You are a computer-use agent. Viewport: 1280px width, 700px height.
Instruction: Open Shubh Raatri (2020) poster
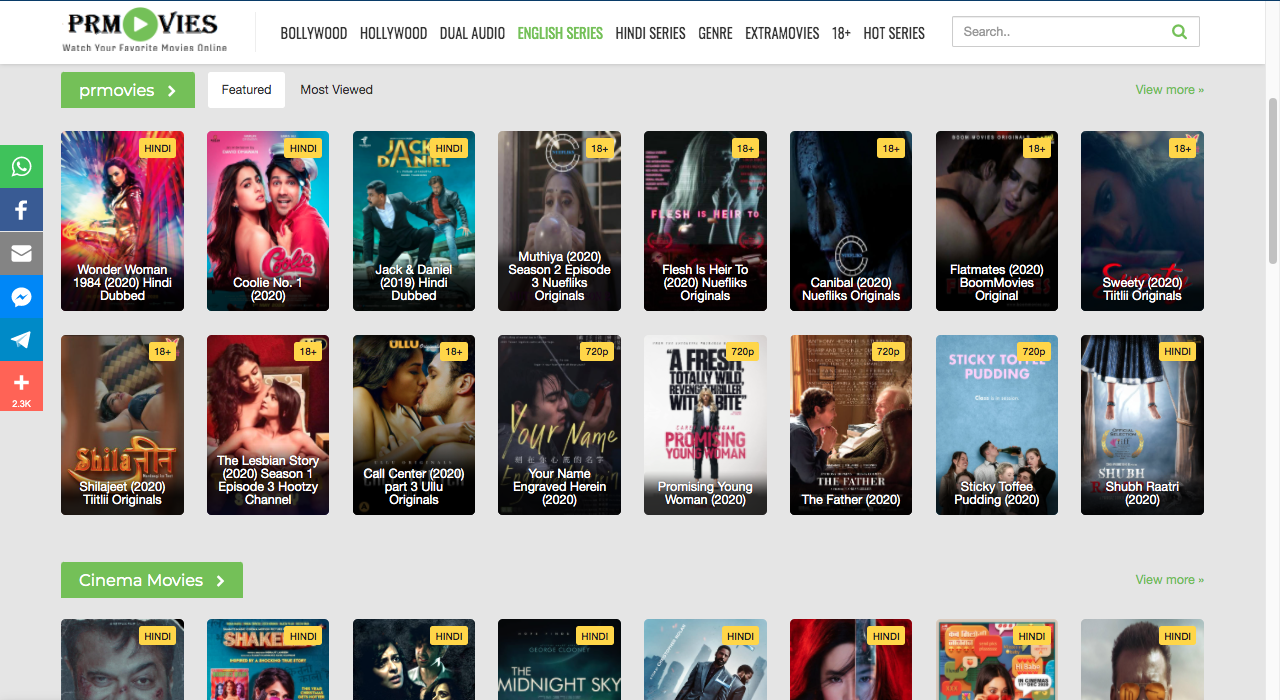pyautogui.click(x=1142, y=425)
